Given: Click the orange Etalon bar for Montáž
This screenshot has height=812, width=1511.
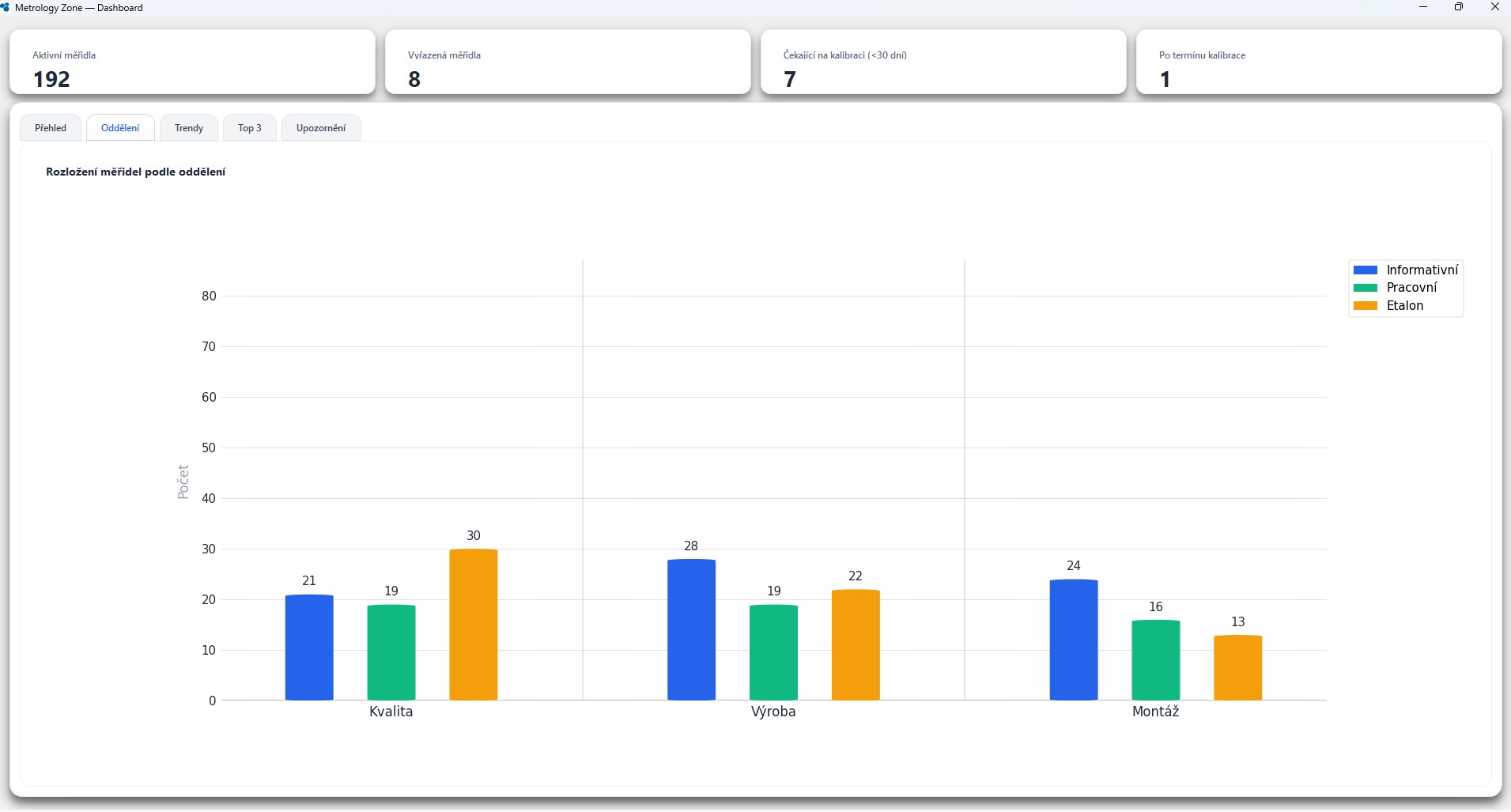Looking at the screenshot, I should 1238,667.
